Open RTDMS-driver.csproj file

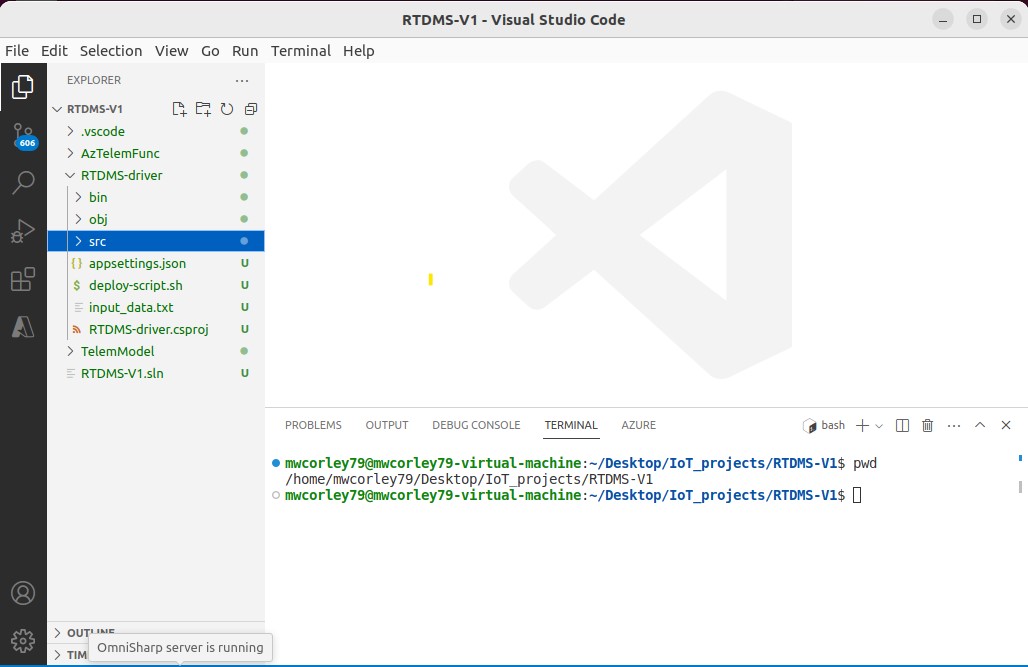pyautogui.click(x=156, y=329)
